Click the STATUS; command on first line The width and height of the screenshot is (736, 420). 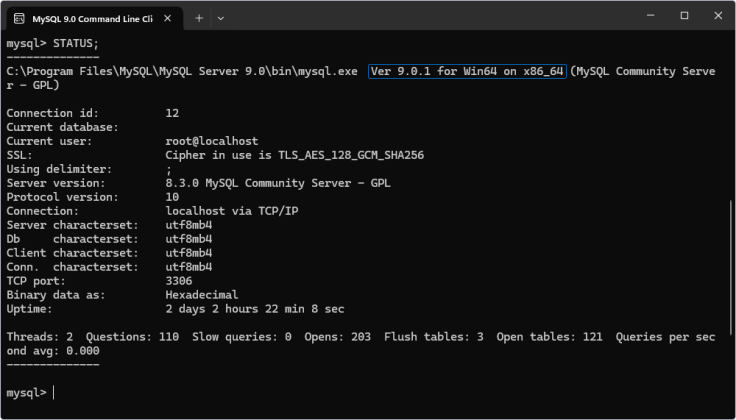click(76, 44)
